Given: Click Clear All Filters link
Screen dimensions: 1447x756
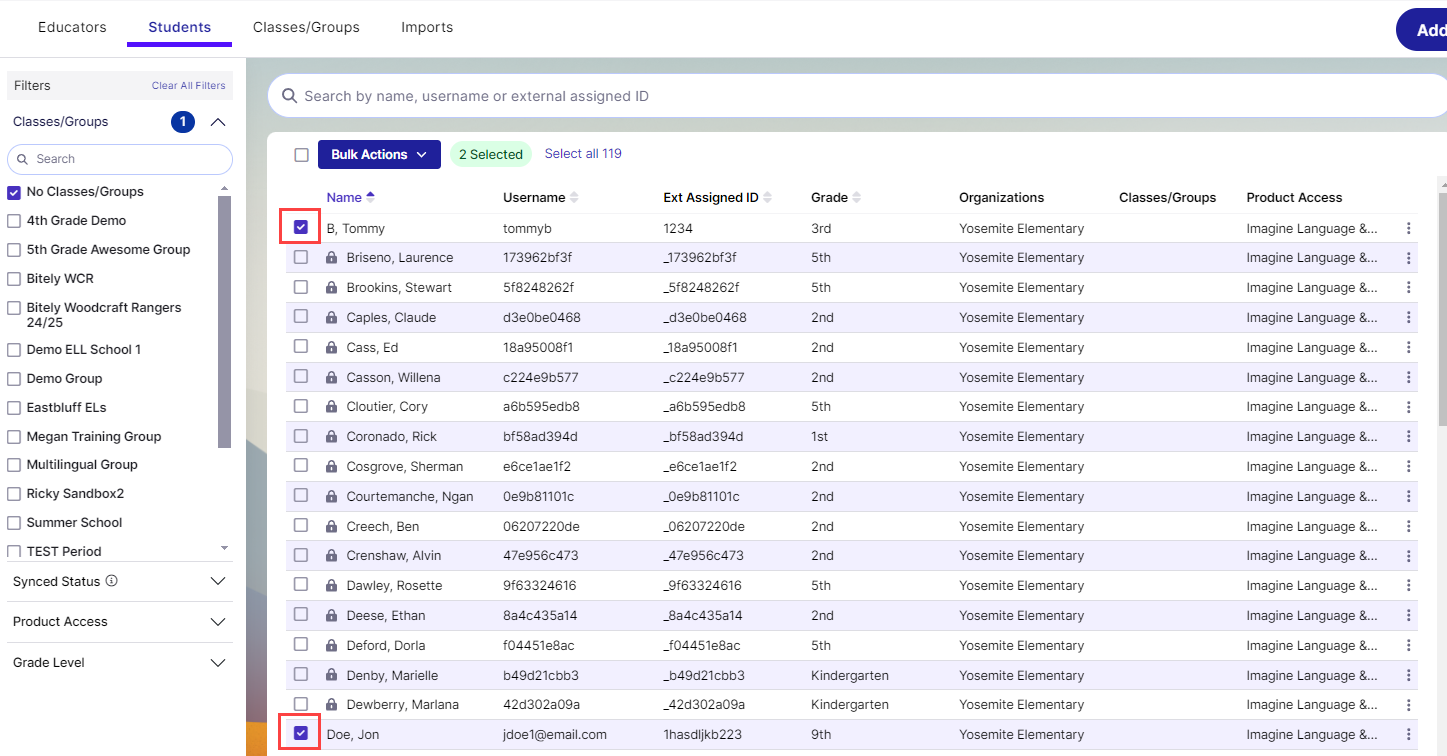Looking at the screenshot, I should tap(189, 86).
